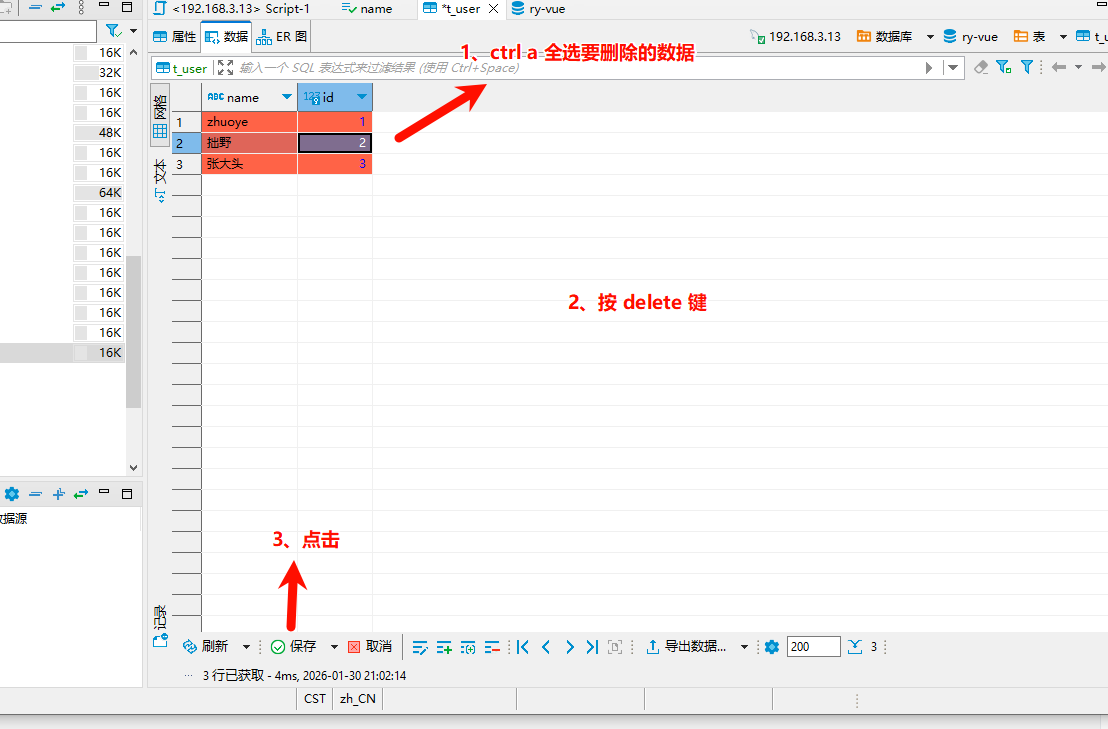
Task: Open dropdown arrow after 表 breadcrumb
Action: coord(1063,37)
